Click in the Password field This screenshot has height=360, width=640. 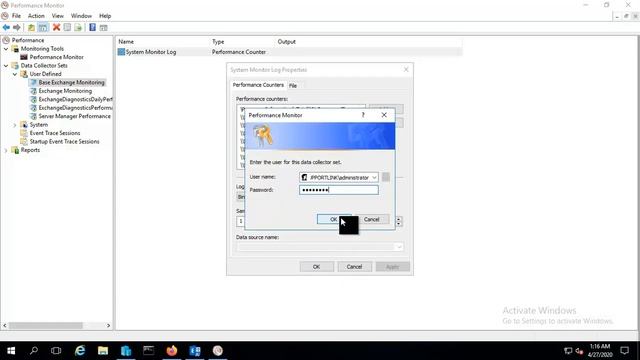coord(338,190)
